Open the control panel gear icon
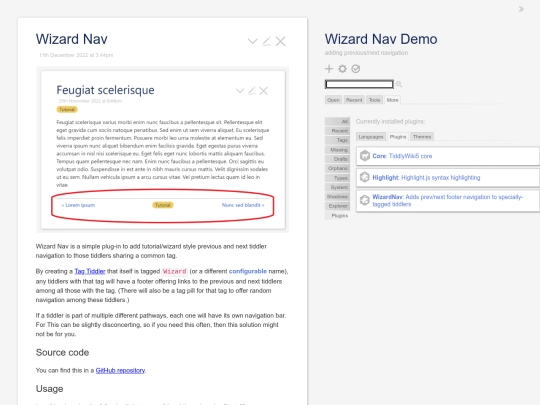 click(342, 69)
